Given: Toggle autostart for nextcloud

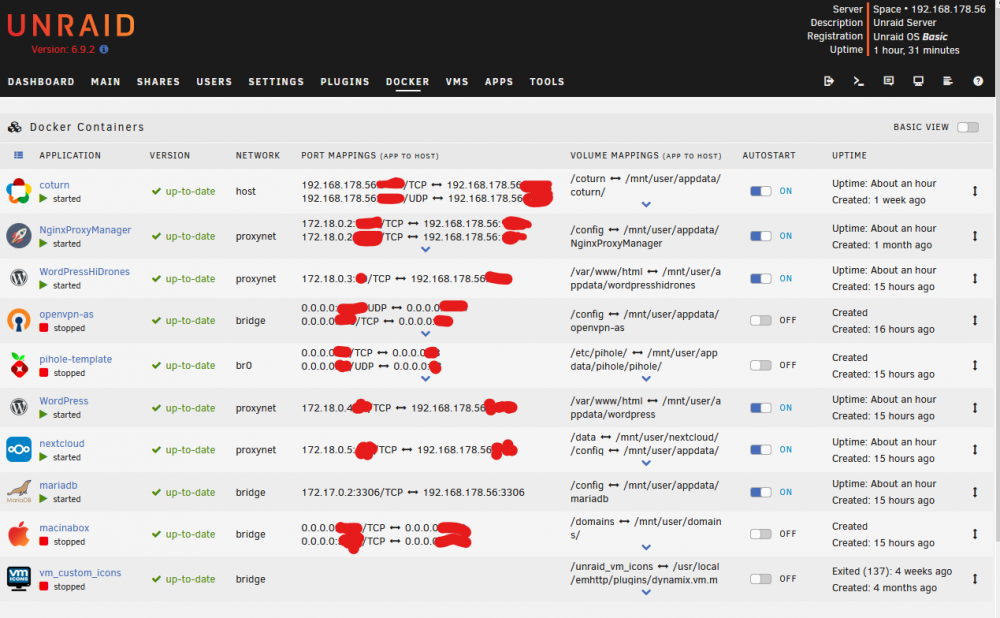Looking at the screenshot, I should tap(760, 450).
